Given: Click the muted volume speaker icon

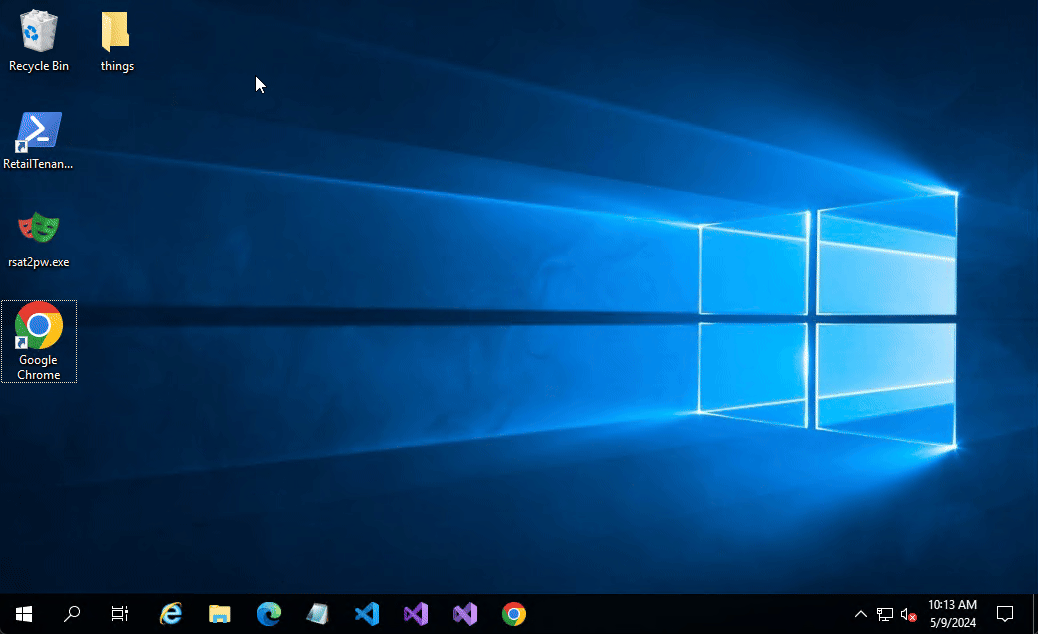Looking at the screenshot, I should [x=908, y=614].
